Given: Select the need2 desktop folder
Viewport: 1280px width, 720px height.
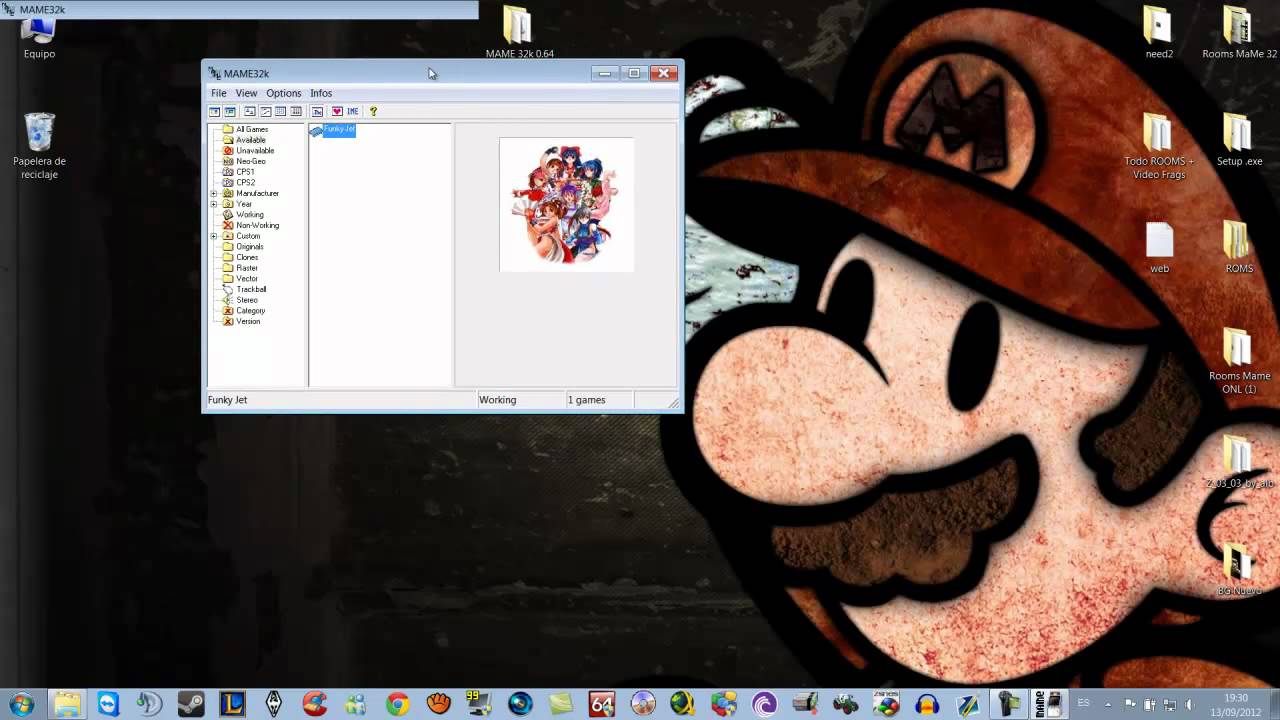Looking at the screenshot, I should (x=1159, y=32).
